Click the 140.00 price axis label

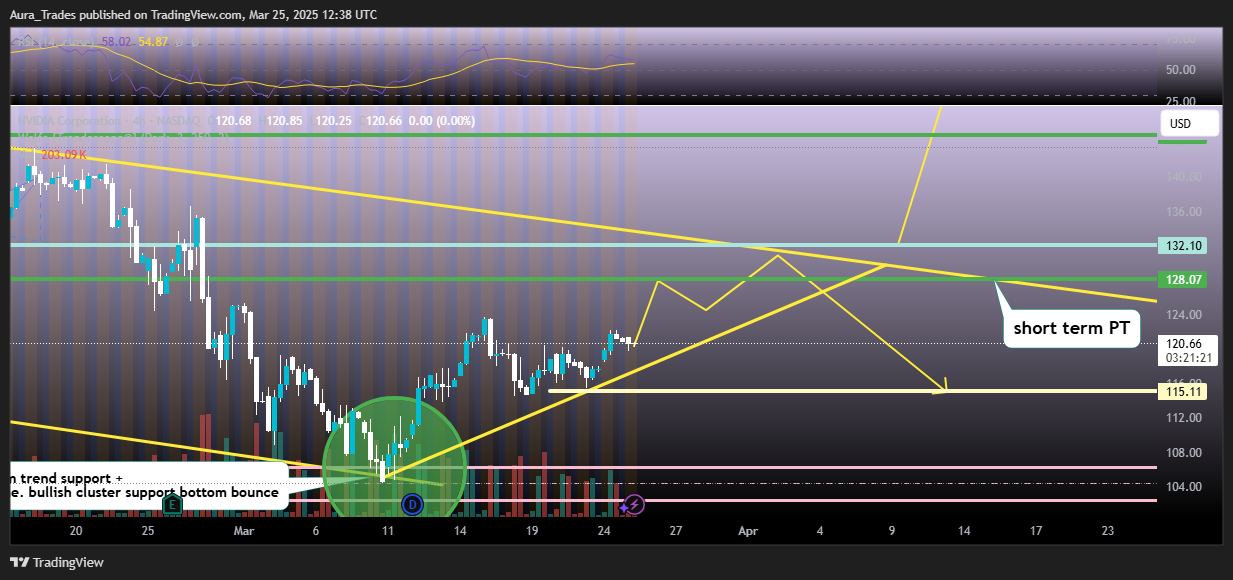point(1183,177)
